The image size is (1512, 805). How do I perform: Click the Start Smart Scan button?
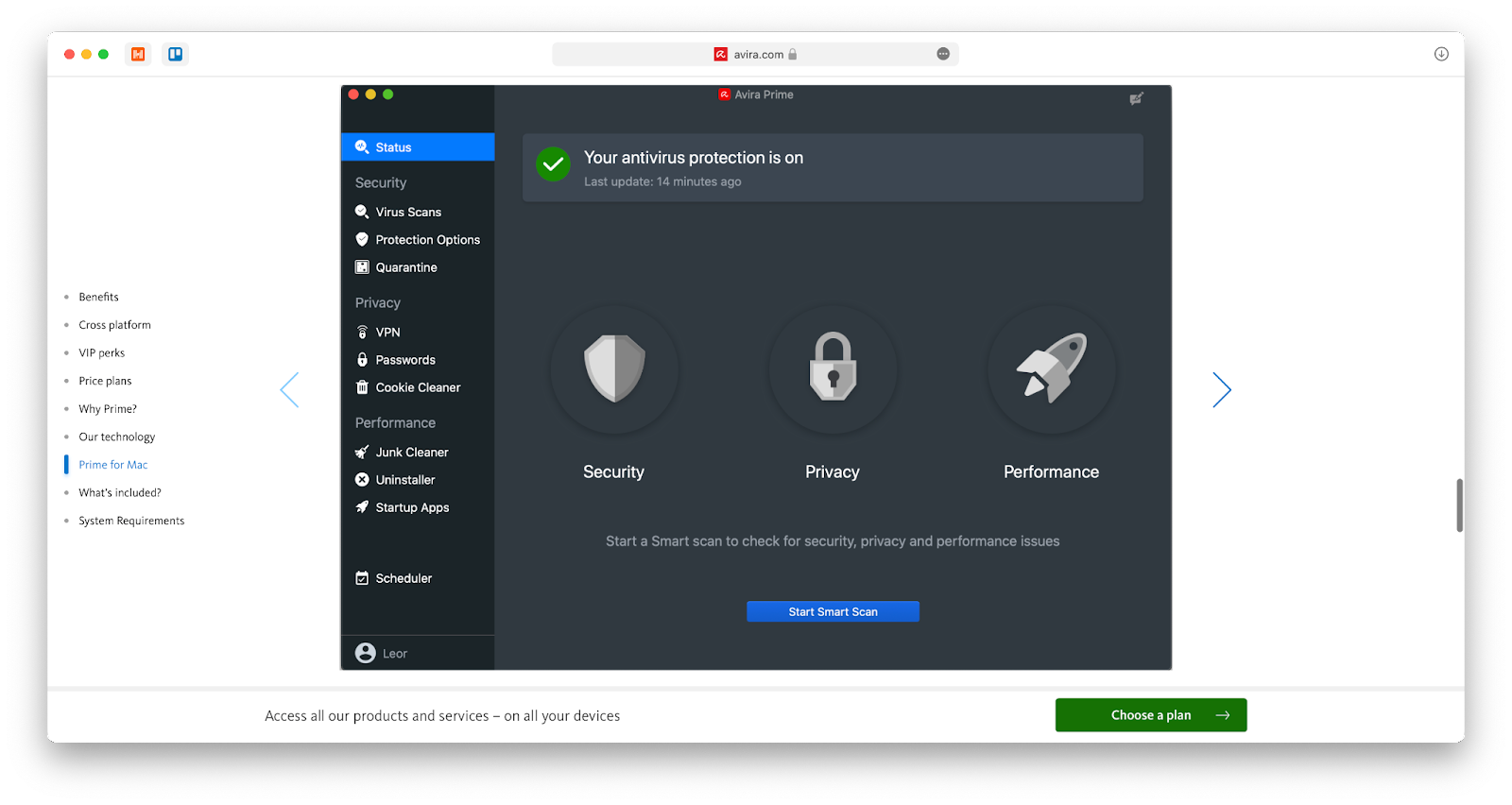coord(833,611)
